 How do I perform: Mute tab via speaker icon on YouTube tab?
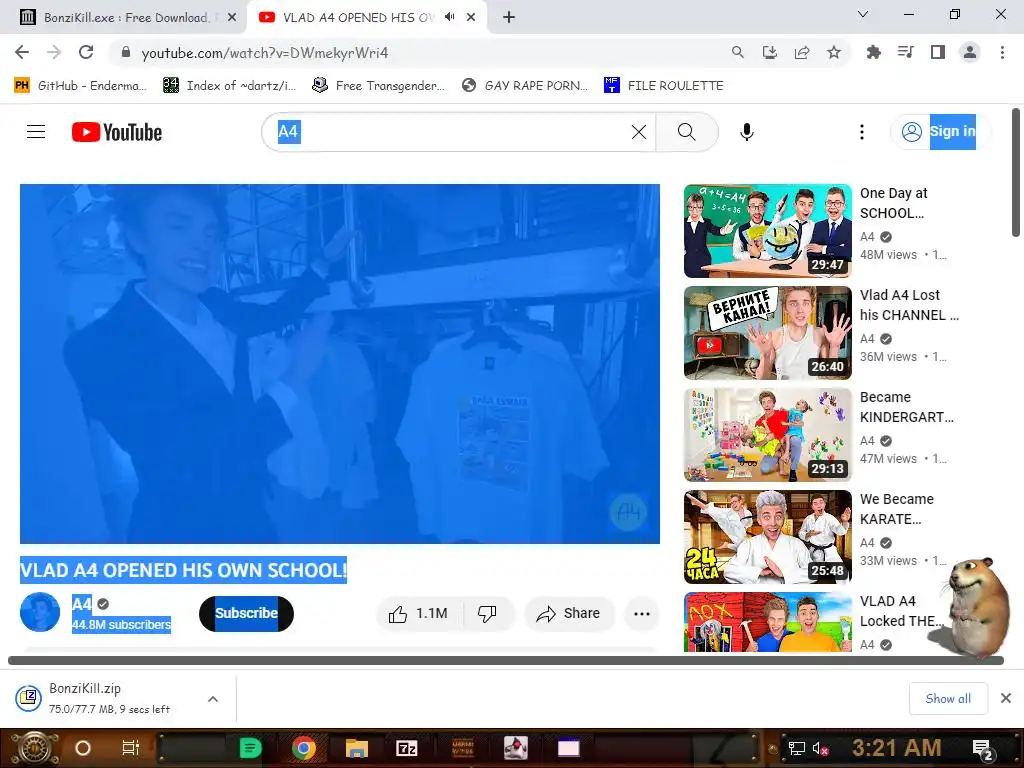tap(449, 17)
